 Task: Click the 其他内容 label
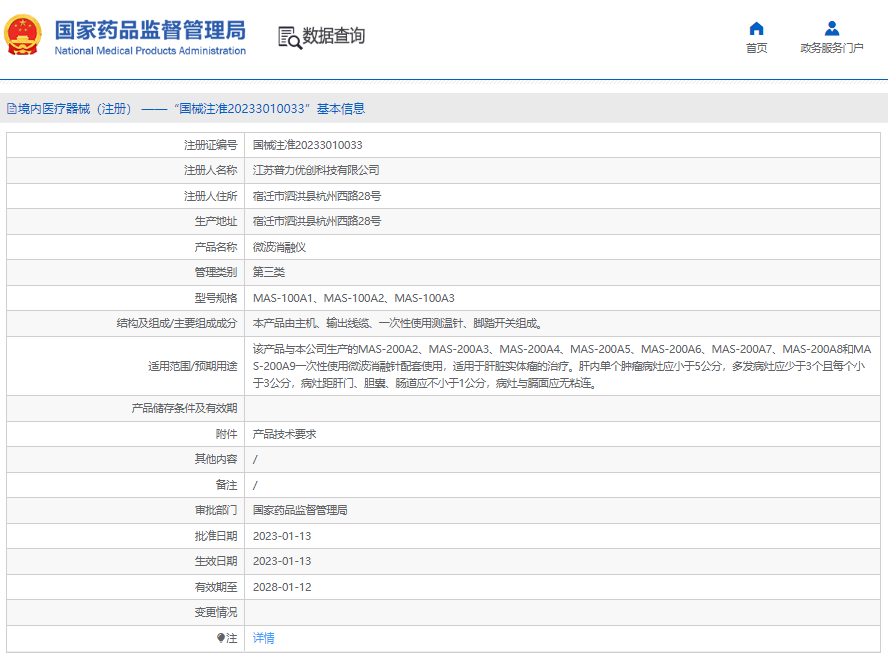(216, 459)
